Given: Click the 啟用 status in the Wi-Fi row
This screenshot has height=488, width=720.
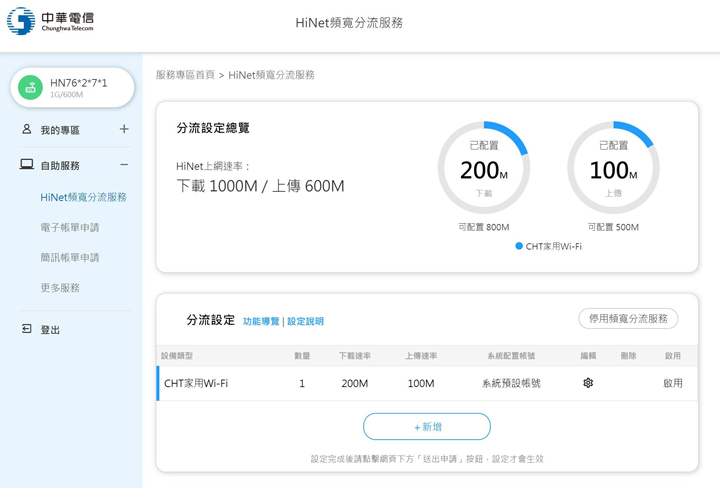Looking at the screenshot, I should 673,383.
